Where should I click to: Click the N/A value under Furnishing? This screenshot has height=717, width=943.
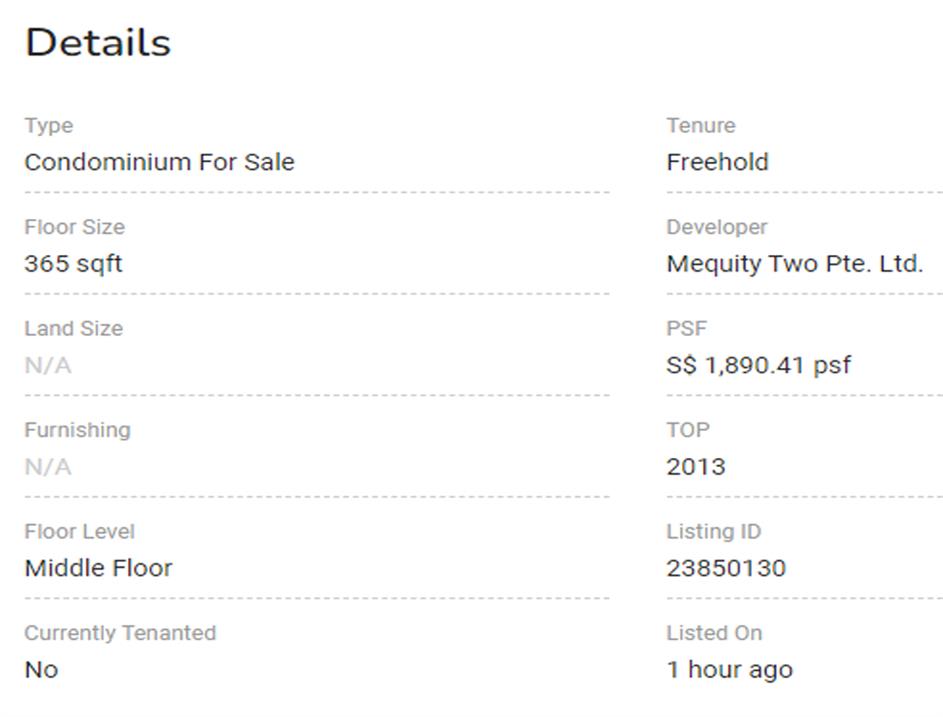click(48, 467)
